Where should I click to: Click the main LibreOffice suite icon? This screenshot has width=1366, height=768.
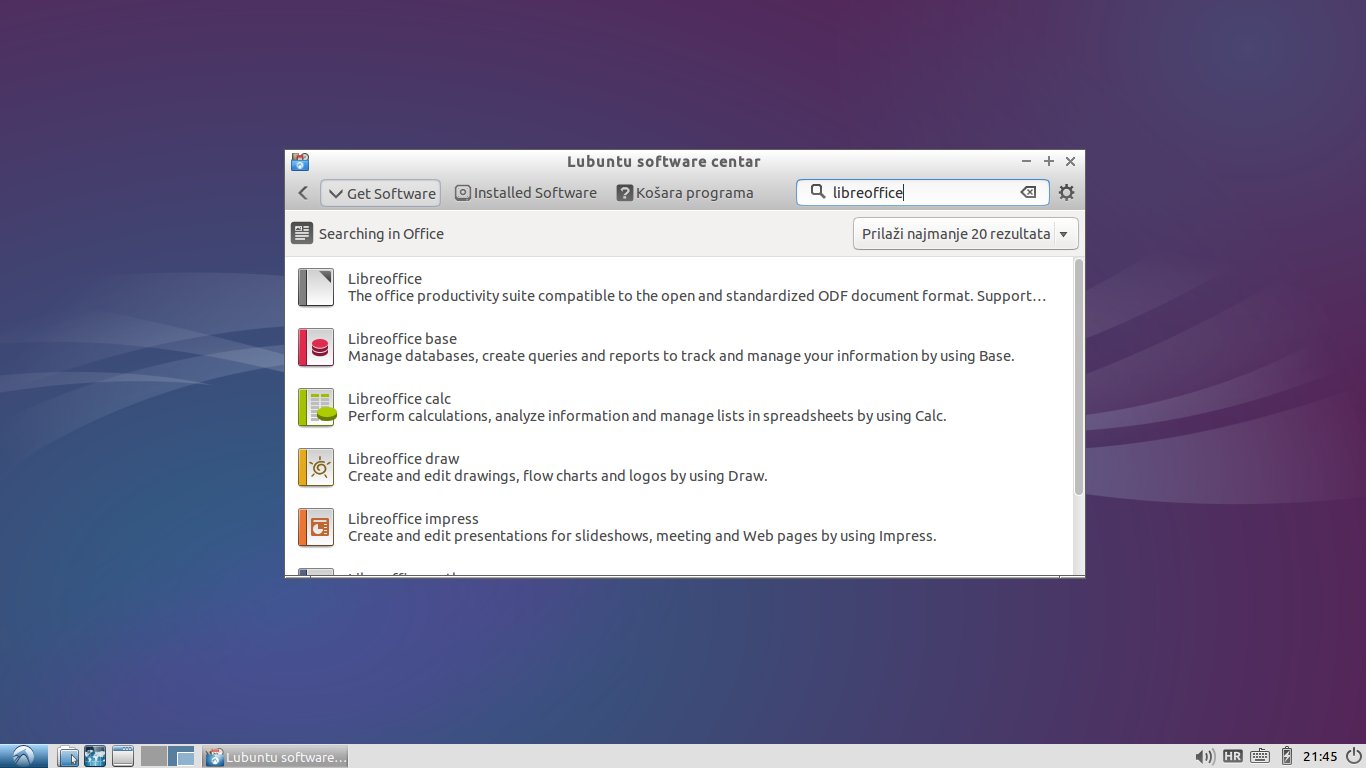(316, 287)
